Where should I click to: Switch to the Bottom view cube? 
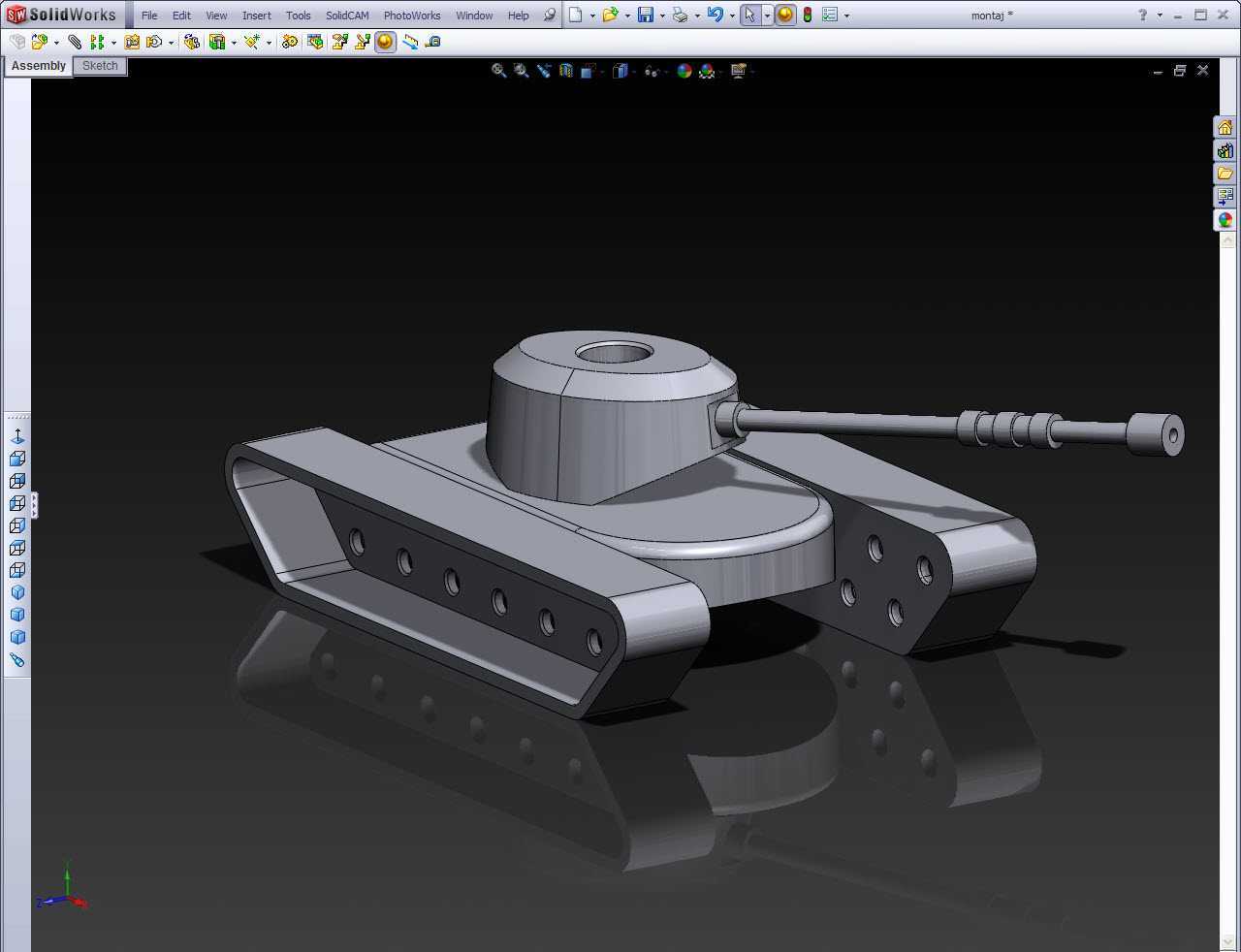click(17, 570)
